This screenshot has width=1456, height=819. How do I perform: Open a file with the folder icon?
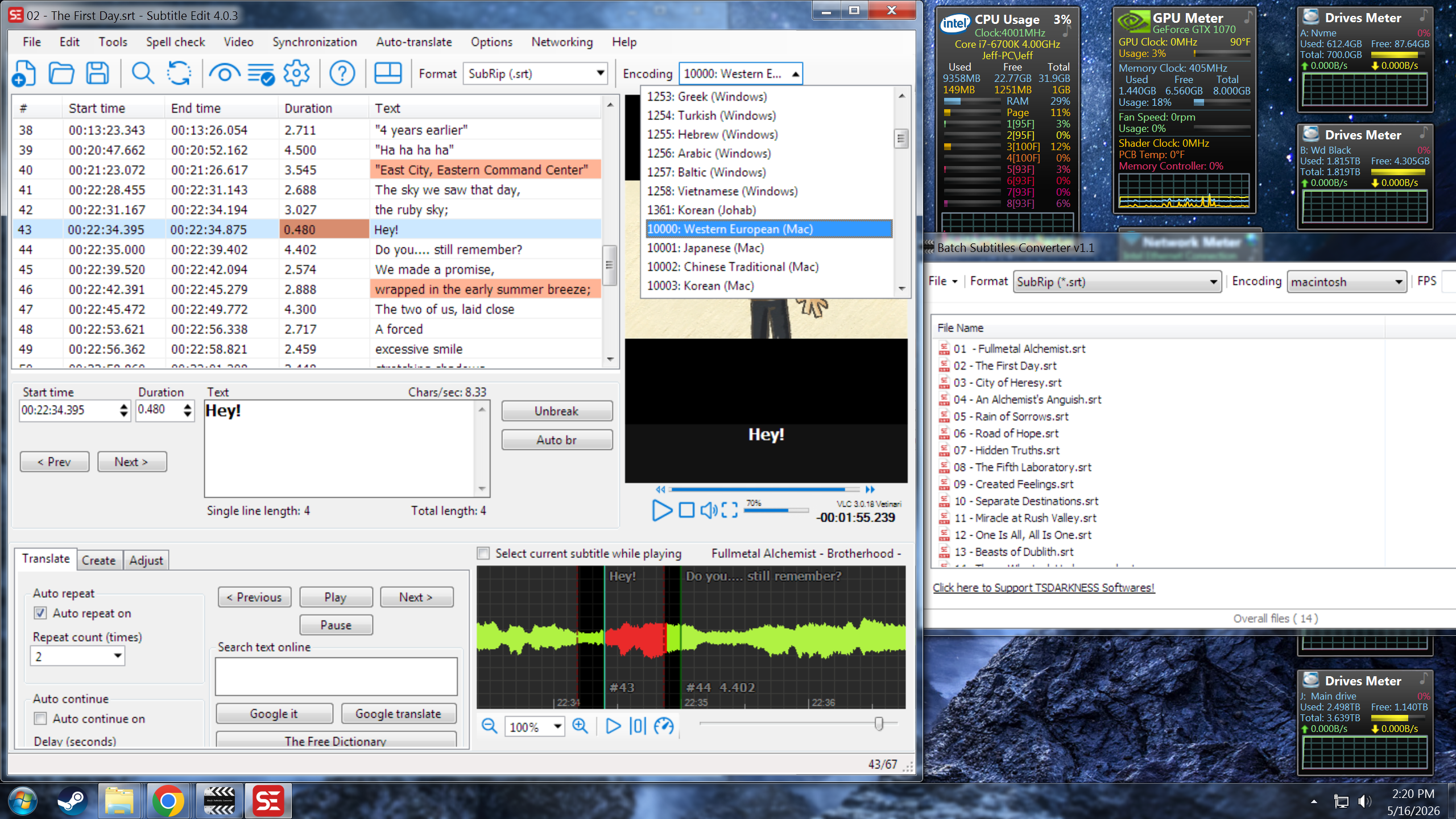coord(61,74)
